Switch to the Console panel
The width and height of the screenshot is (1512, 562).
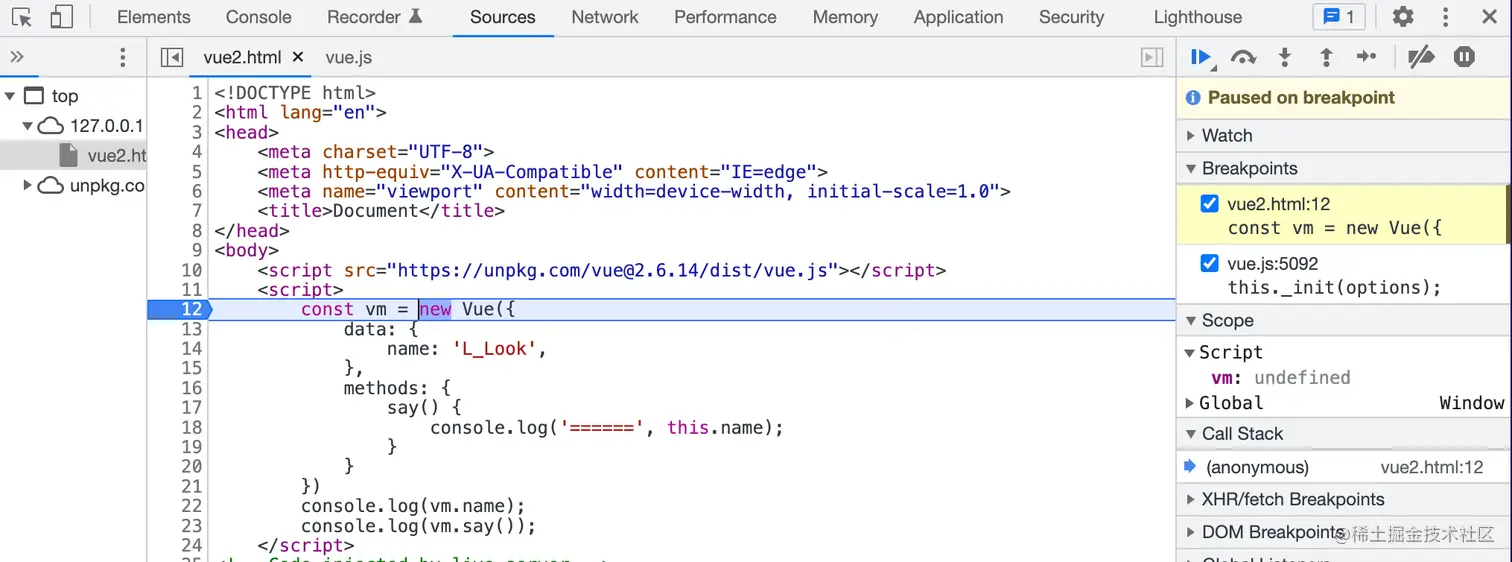pos(259,17)
